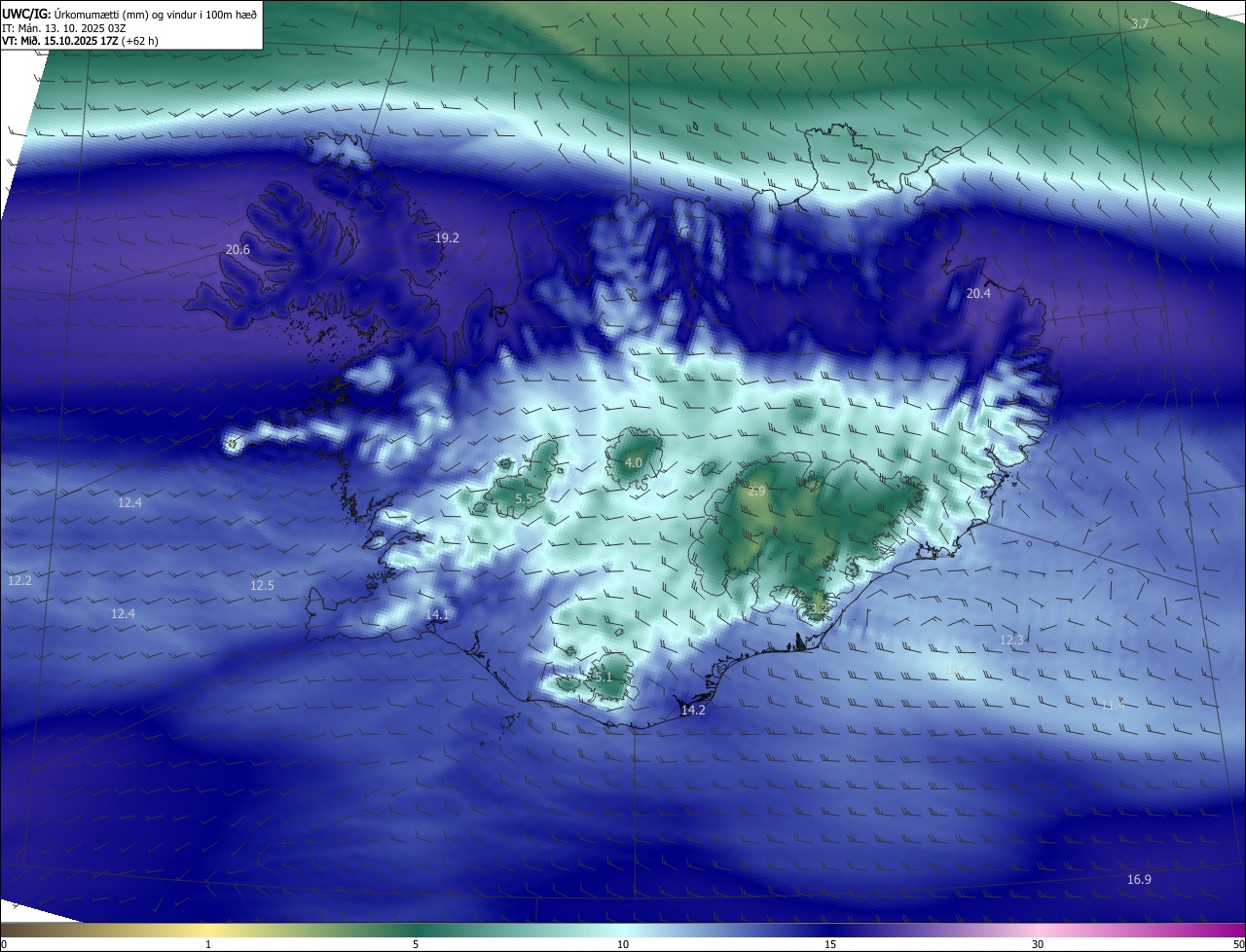Viewport: 1246px width, 952px height.
Task: Click the 5 tick on the color scale
Action: tap(416, 944)
